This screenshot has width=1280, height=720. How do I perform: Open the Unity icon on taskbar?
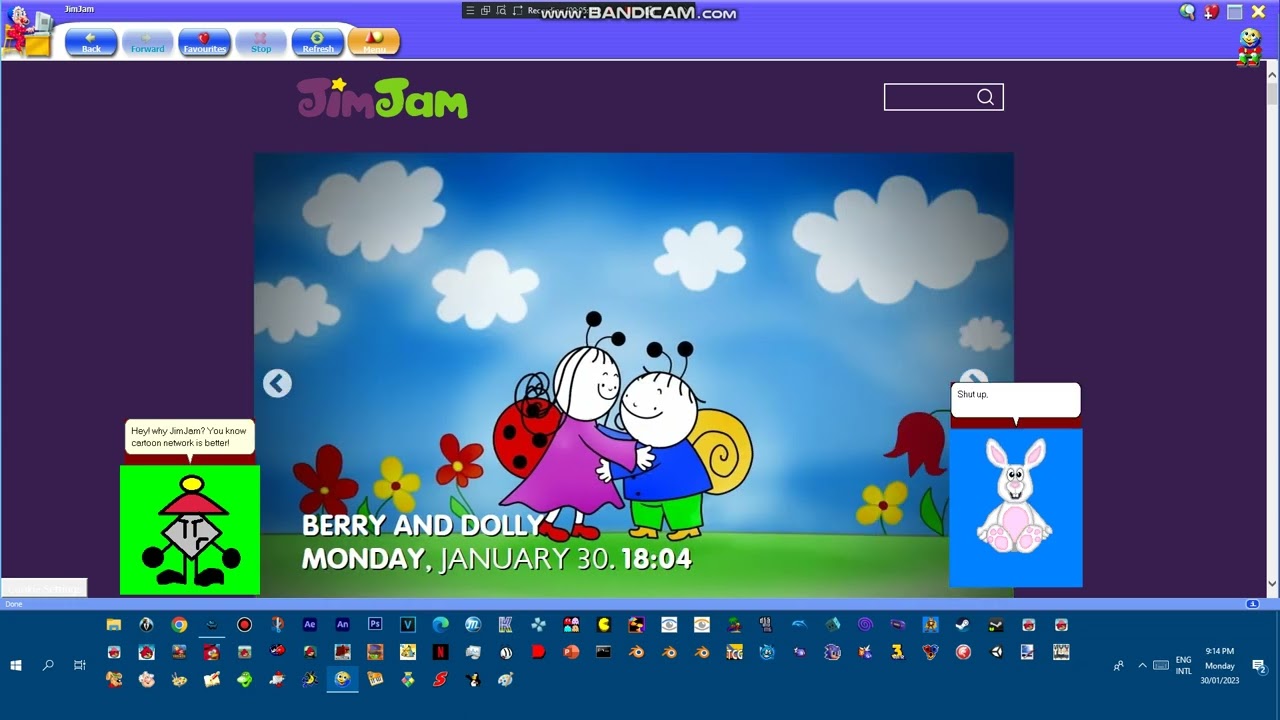[996, 652]
